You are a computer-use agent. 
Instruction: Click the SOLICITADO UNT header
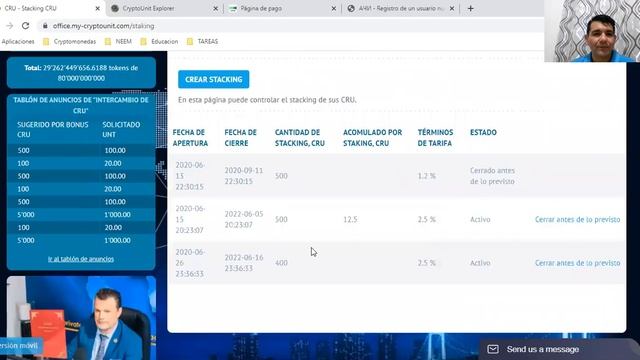click(121, 129)
